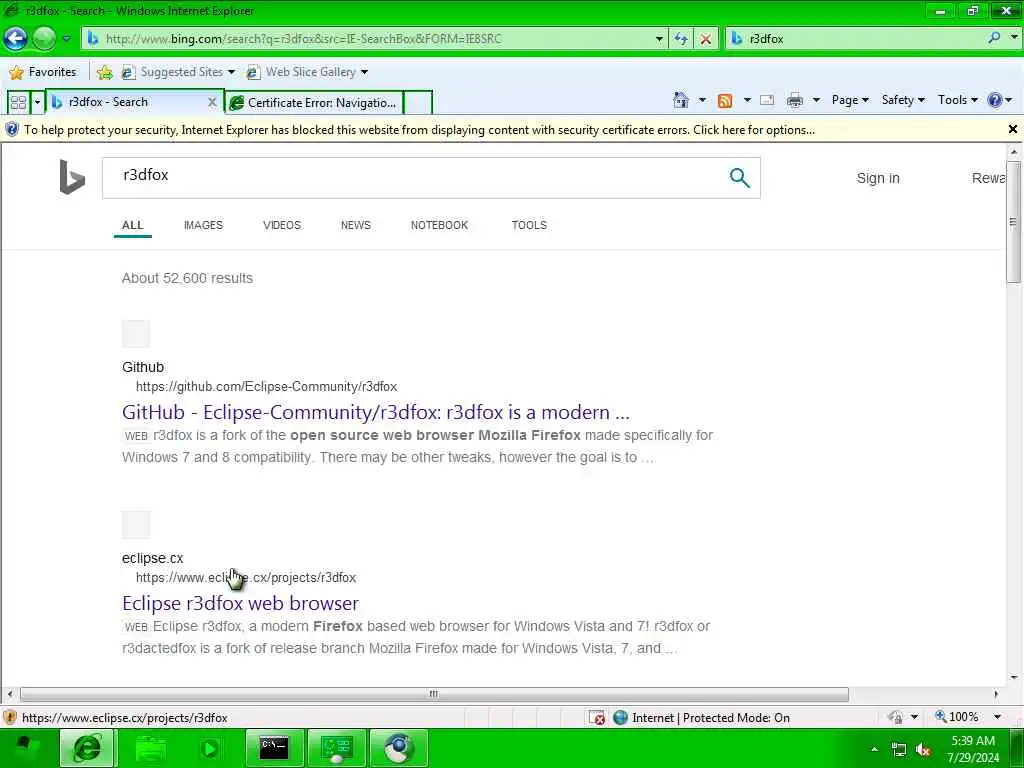Select the NEWS tab
The width and height of the screenshot is (1024, 768).
coord(355,225)
